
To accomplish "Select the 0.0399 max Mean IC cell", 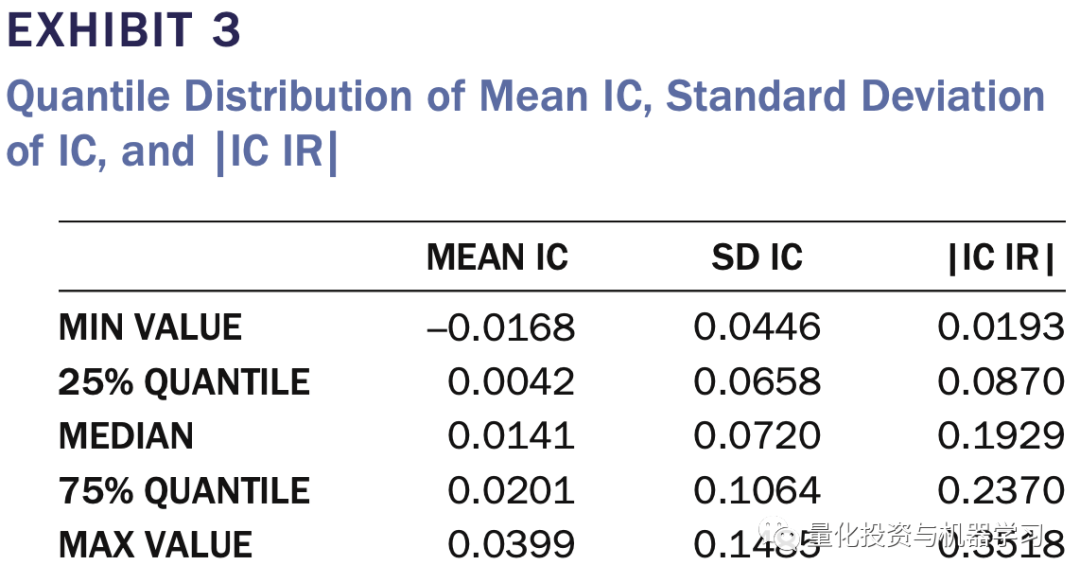I will (511, 545).
